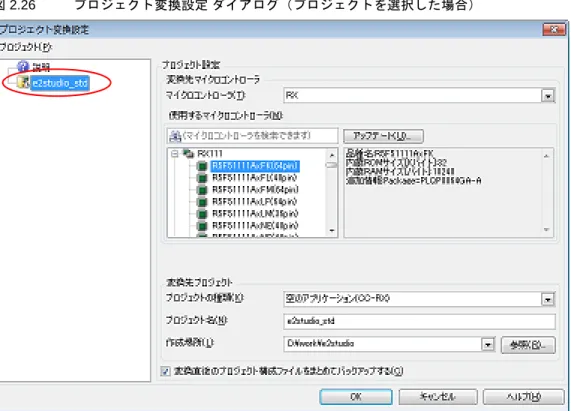571x411 pixels.
Task: Open the マイクロコントローラ dropdown showing RX
Action: click(548, 96)
